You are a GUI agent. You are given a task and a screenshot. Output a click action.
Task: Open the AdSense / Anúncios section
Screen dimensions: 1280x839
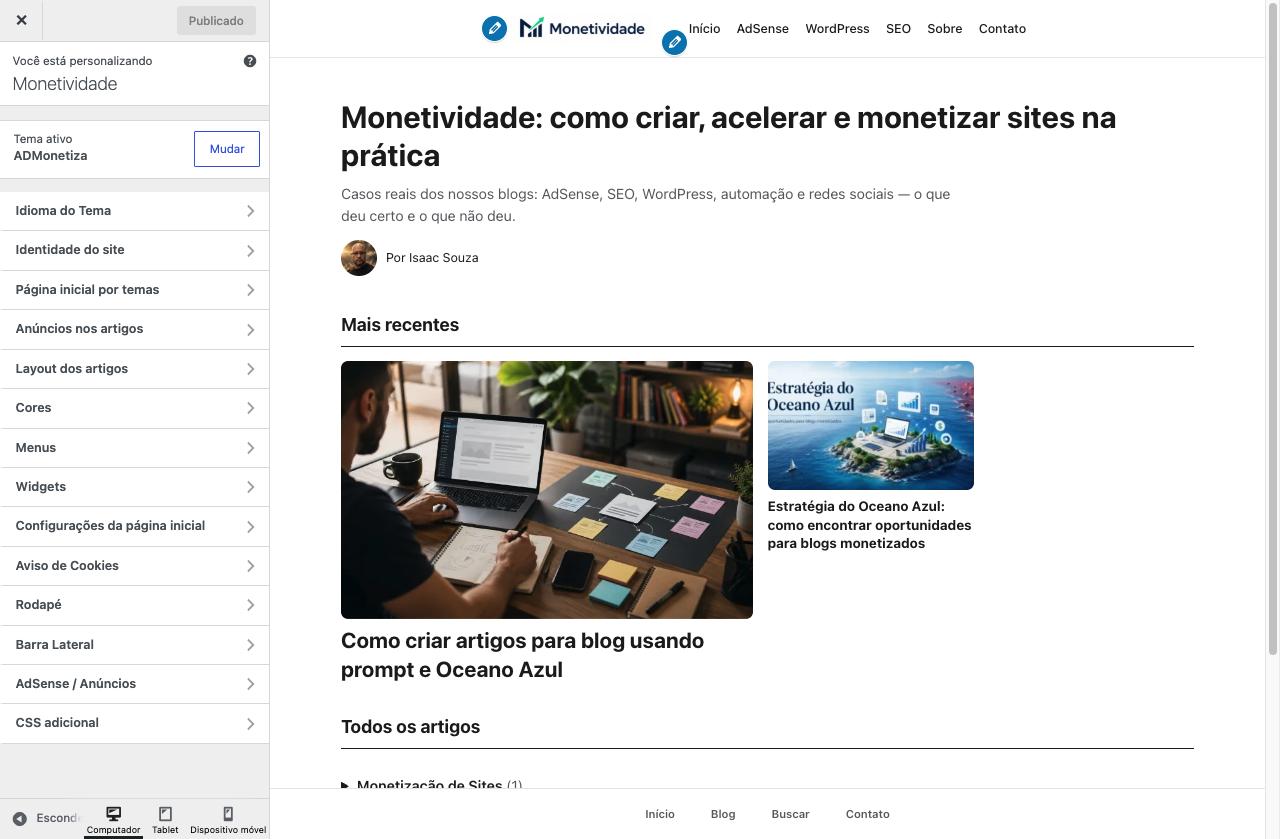point(134,684)
